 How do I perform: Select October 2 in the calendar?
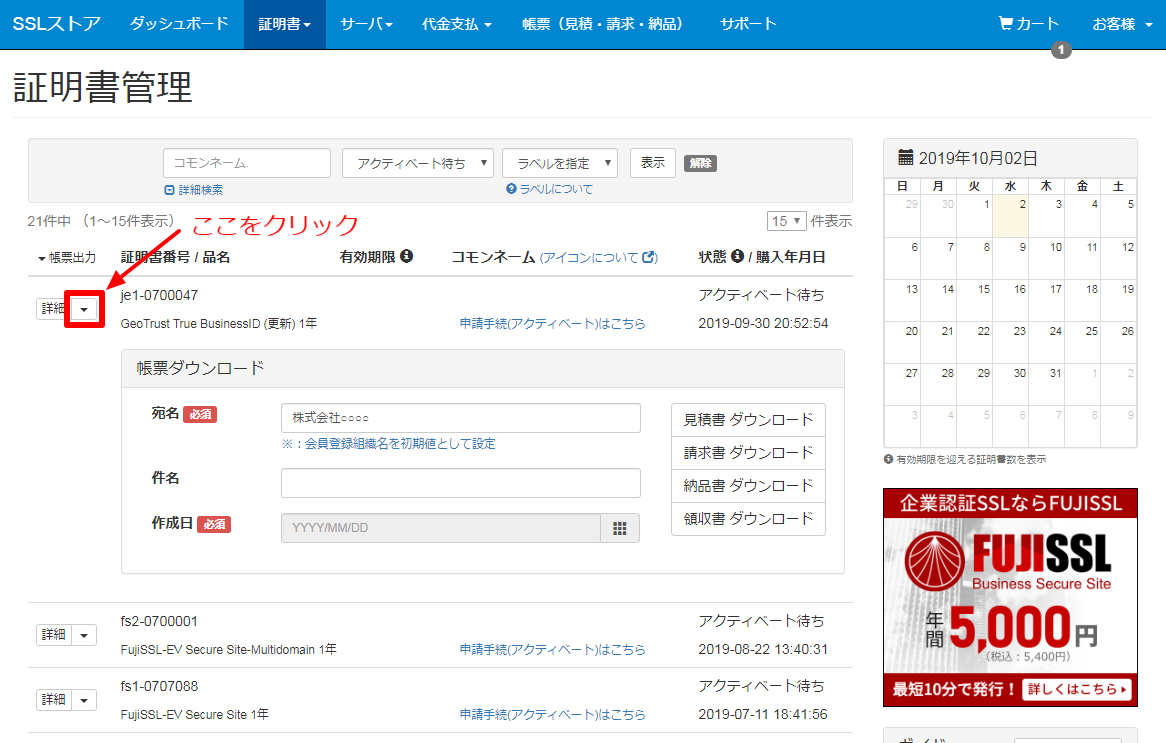[1011, 216]
